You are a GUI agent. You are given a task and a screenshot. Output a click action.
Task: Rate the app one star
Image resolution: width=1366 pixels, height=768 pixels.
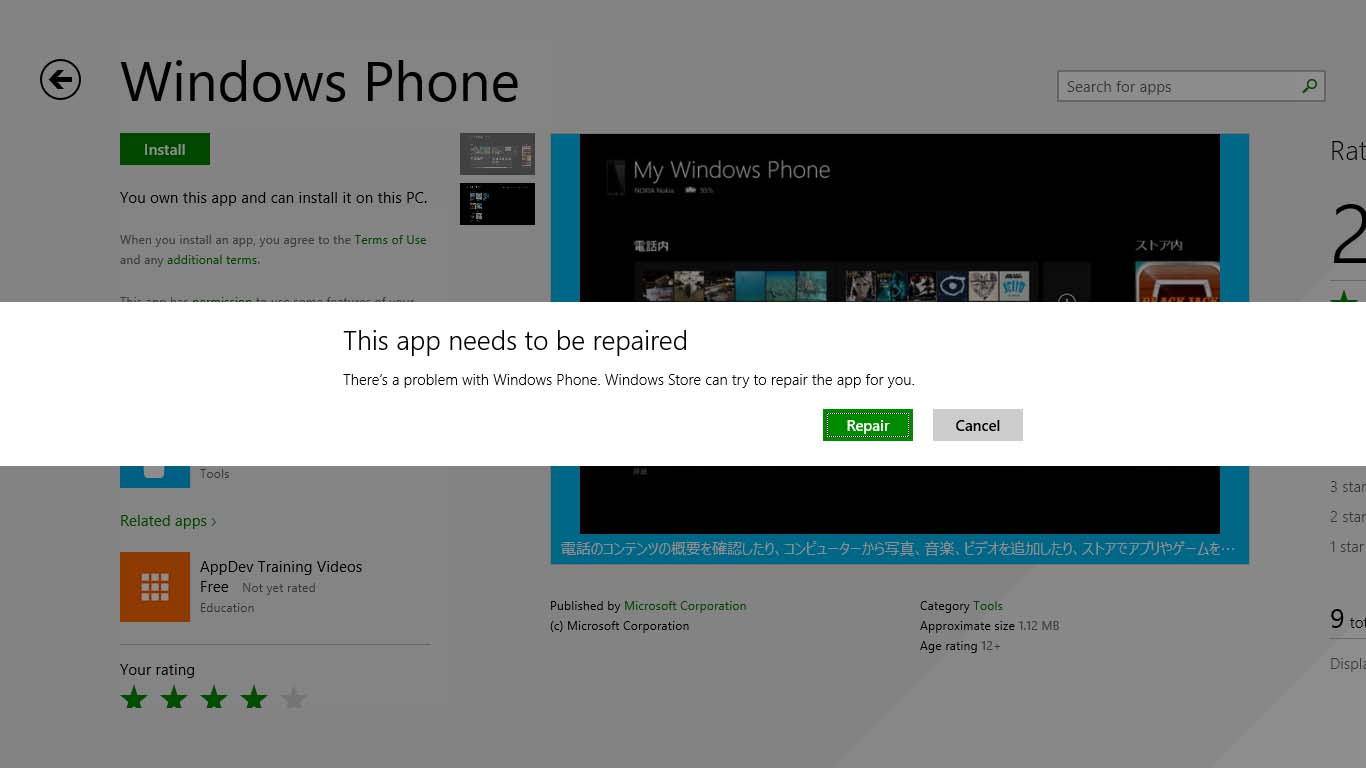[x=134, y=698]
